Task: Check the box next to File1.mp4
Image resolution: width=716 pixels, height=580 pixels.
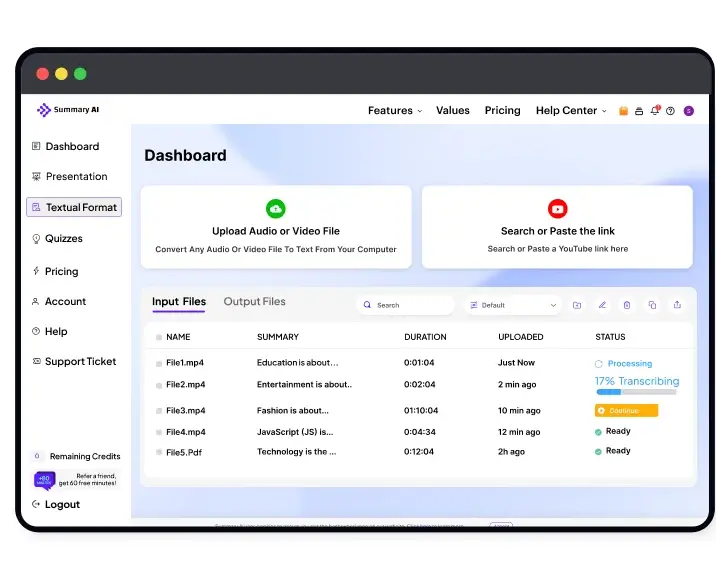Action: pos(159,363)
